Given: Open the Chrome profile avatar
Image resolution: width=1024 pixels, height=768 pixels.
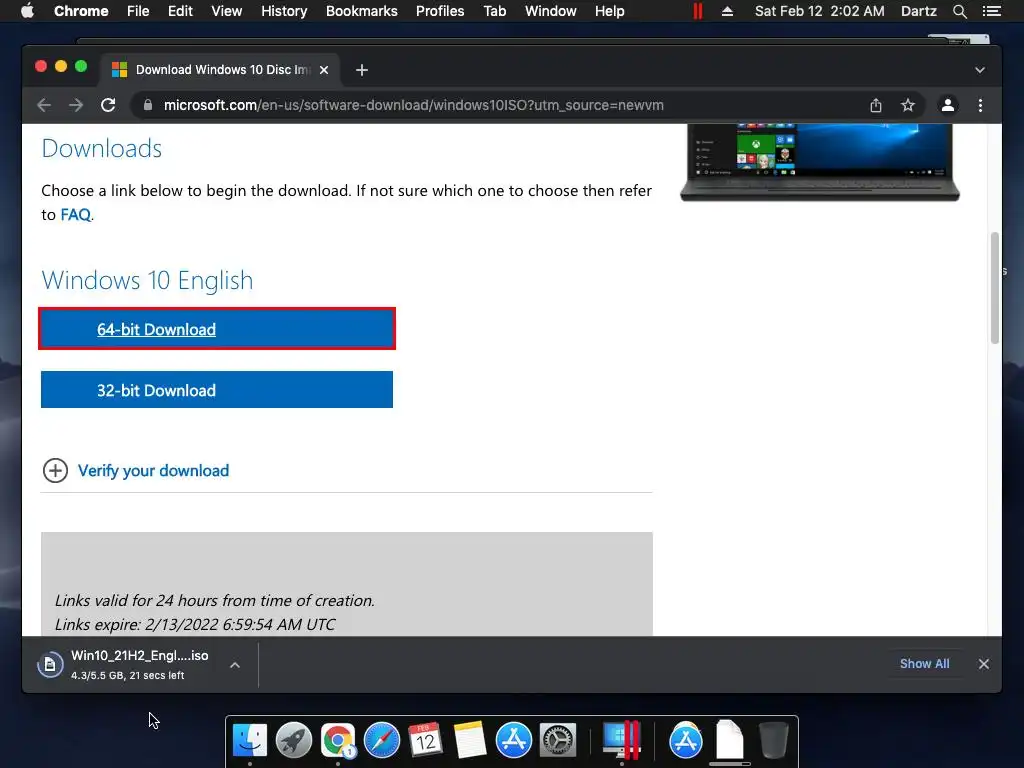Looking at the screenshot, I should pos(948,105).
